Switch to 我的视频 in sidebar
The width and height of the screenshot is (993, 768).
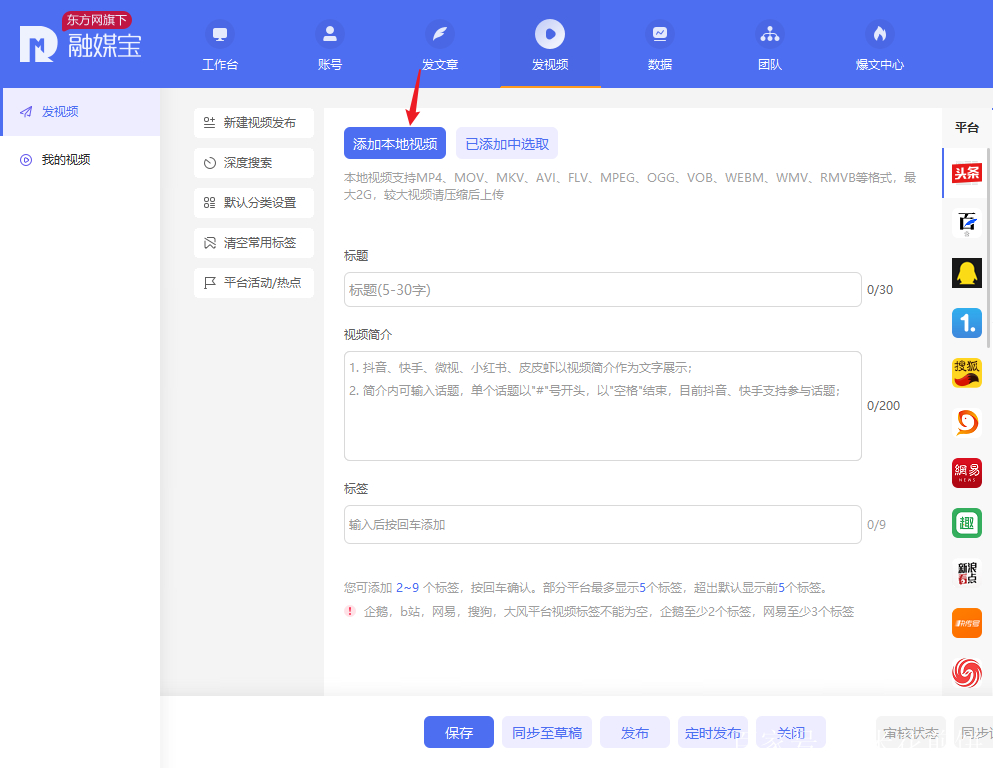60,159
